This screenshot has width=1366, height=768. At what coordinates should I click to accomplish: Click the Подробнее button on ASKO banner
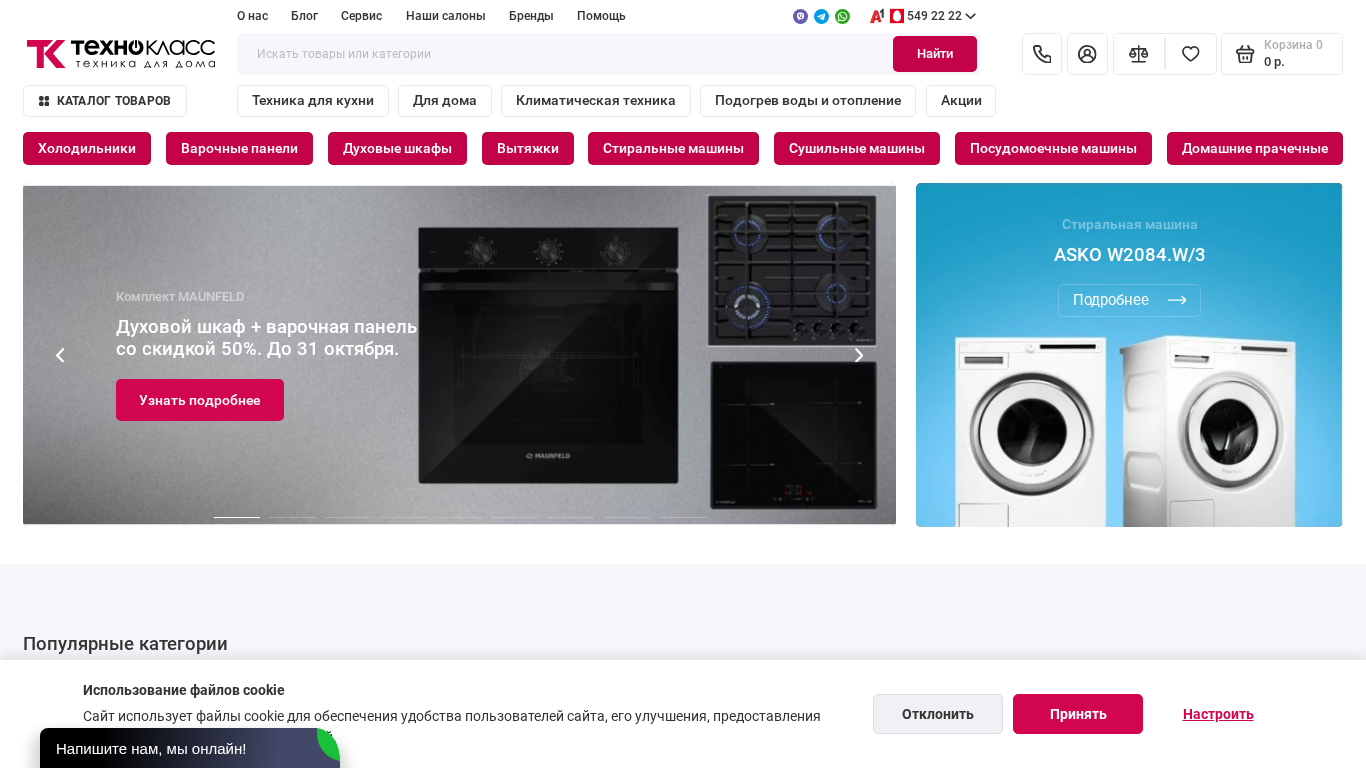click(1129, 300)
